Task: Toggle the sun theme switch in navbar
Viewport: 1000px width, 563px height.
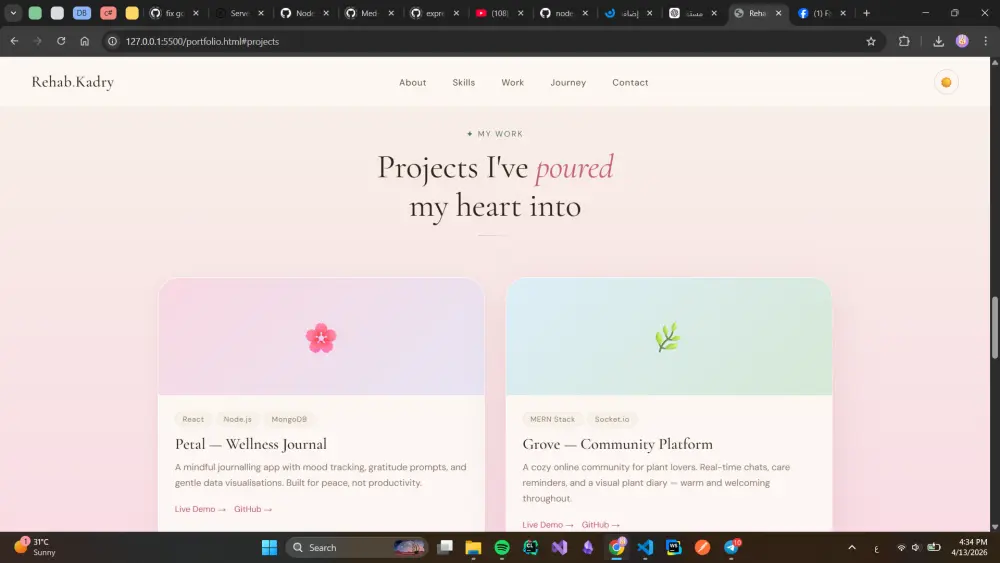Action: pos(946,82)
